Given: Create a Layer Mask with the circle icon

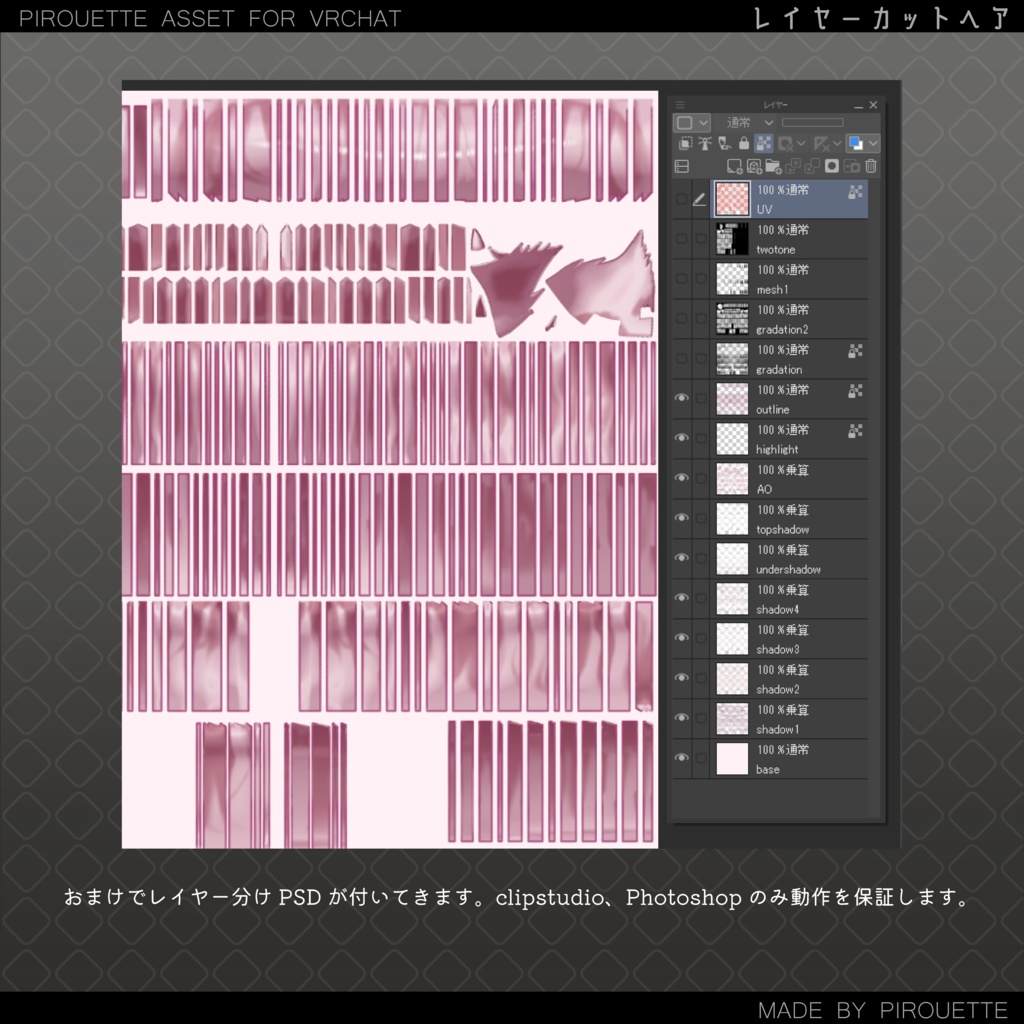Looking at the screenshot, I should point(832,166).
